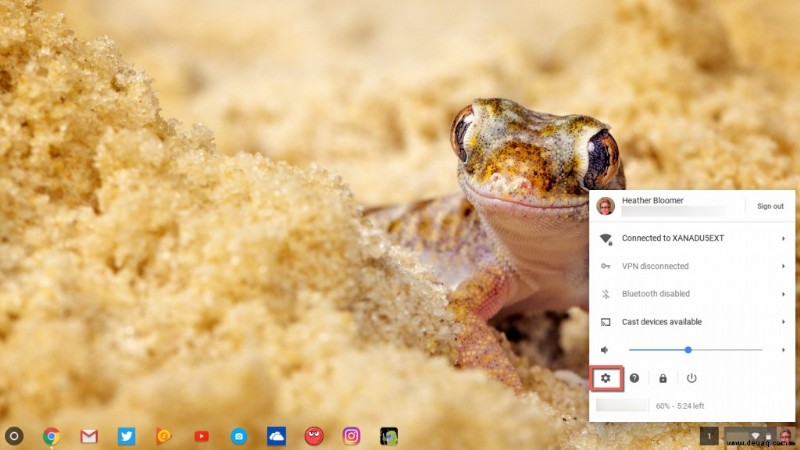The width and height of the screenshot is (800, 450).
Task: Open the Cast devices available row
Action: coord(692,322)
